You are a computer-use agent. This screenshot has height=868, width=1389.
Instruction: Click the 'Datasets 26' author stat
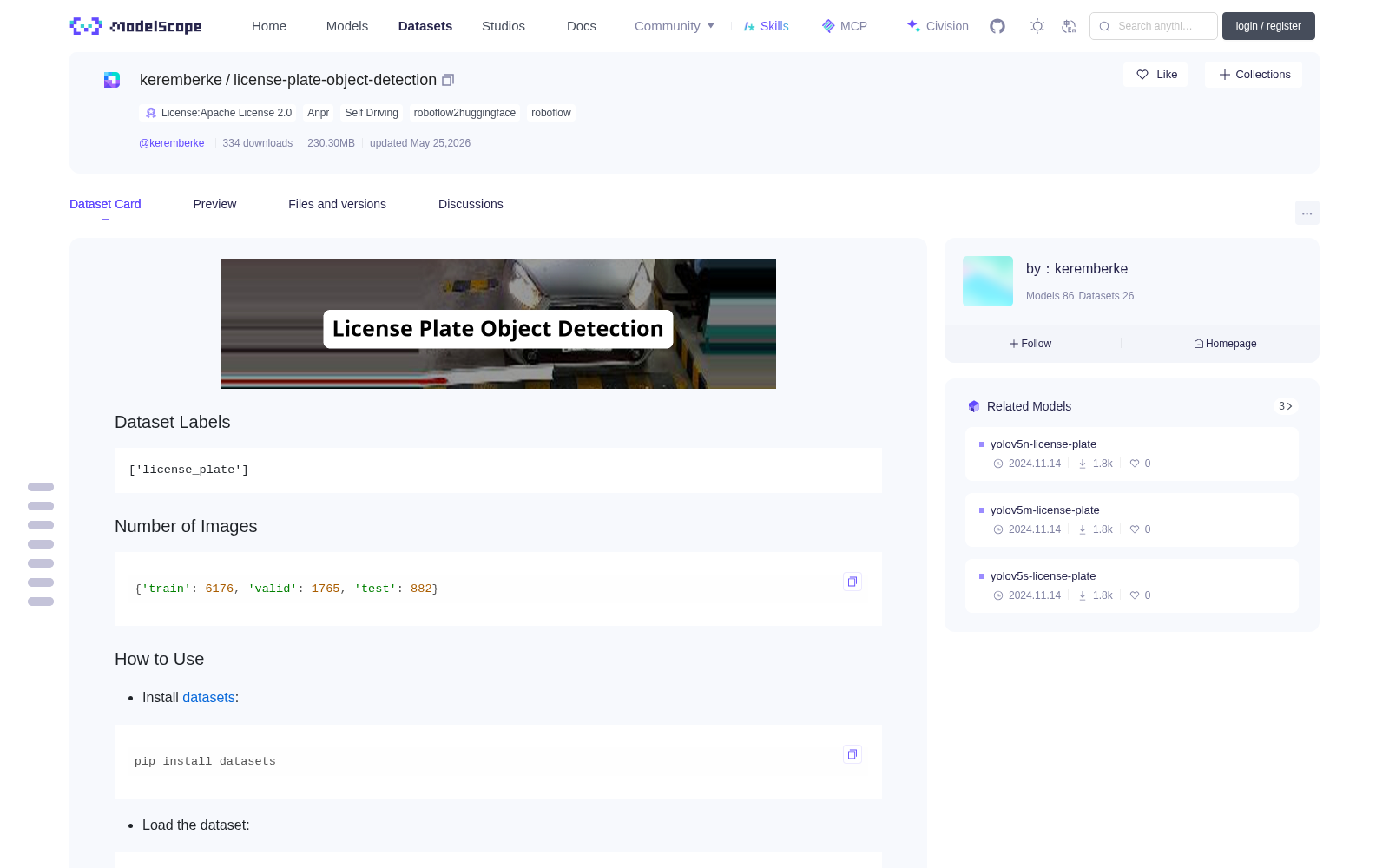[x=1106, y=296]
